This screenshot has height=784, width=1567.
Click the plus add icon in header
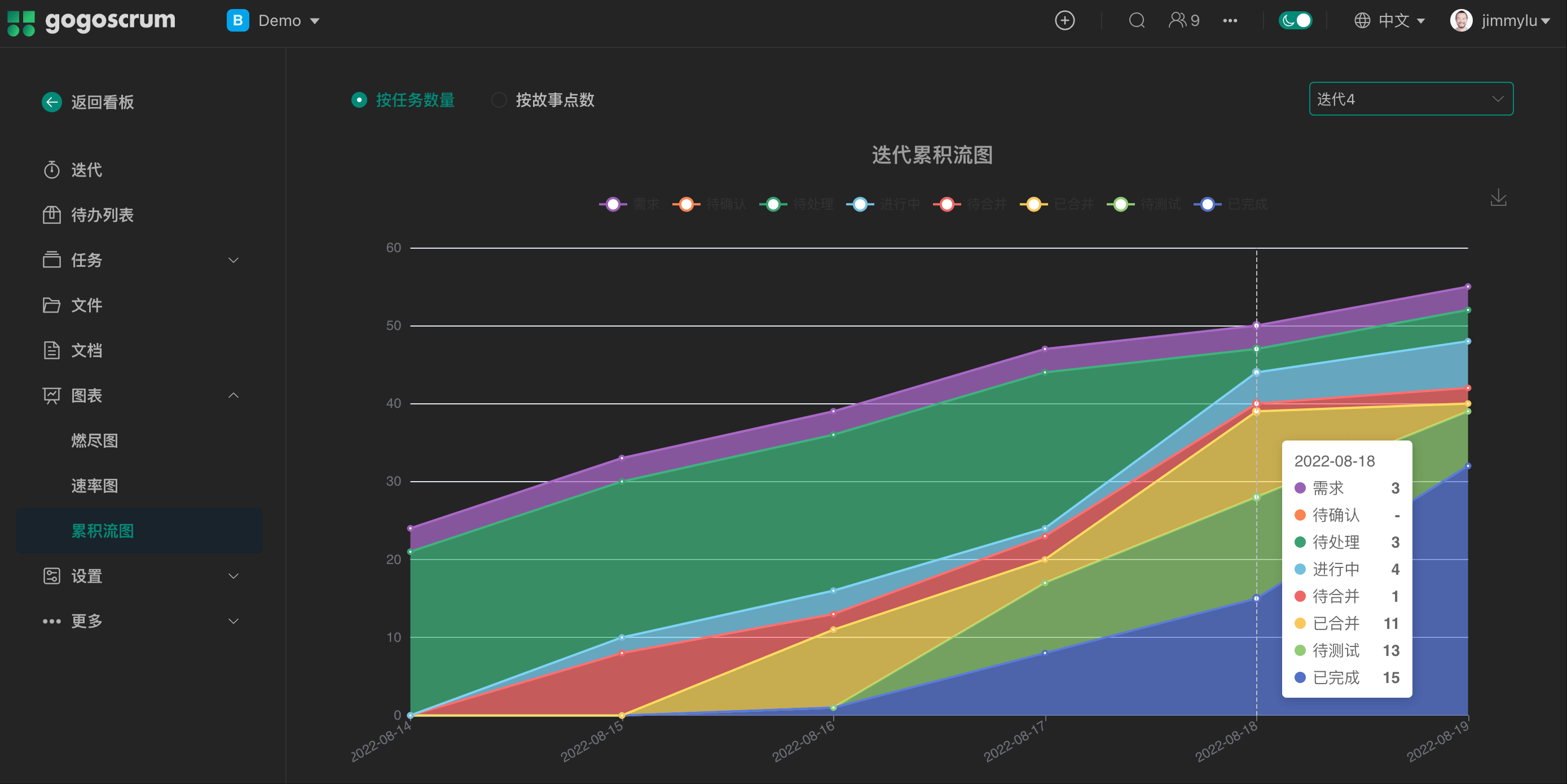click(1064, 21)
